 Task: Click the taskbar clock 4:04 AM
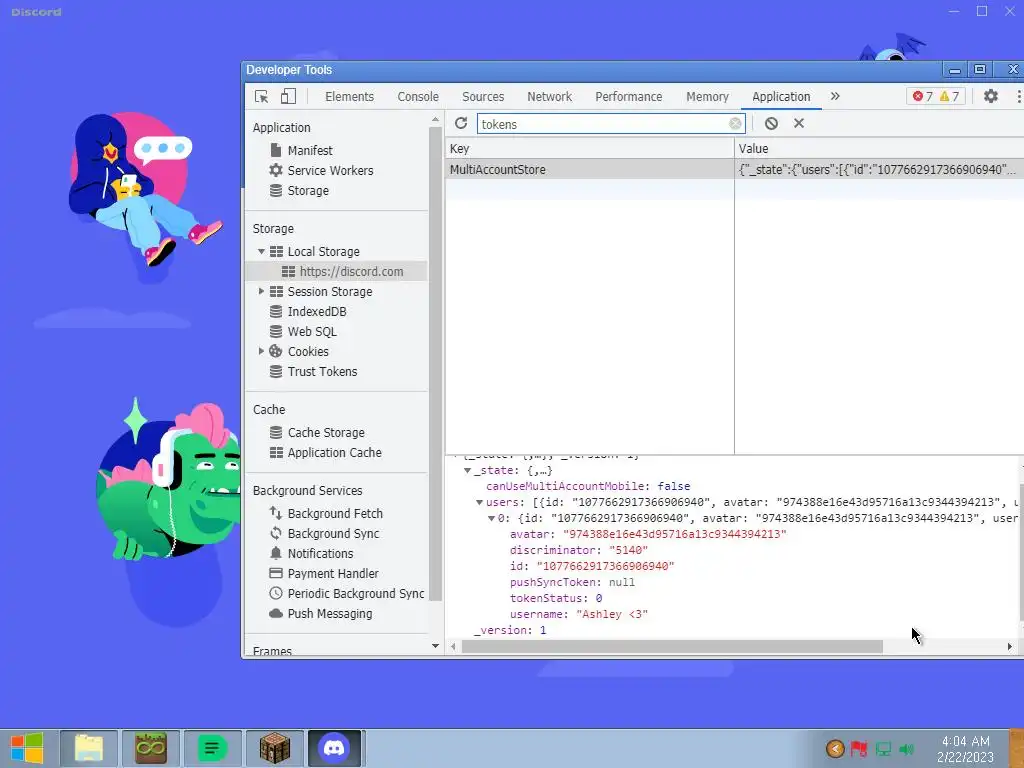(x=965, y=741)
